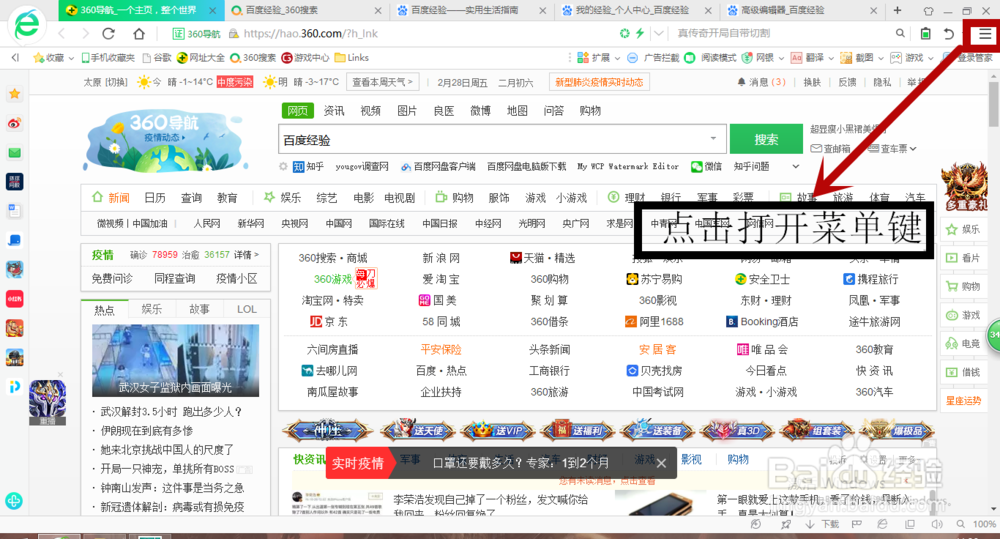Click the lightning speed mode icon
Viewport: 1000px width, 539px height.
[x=640, y=33]
